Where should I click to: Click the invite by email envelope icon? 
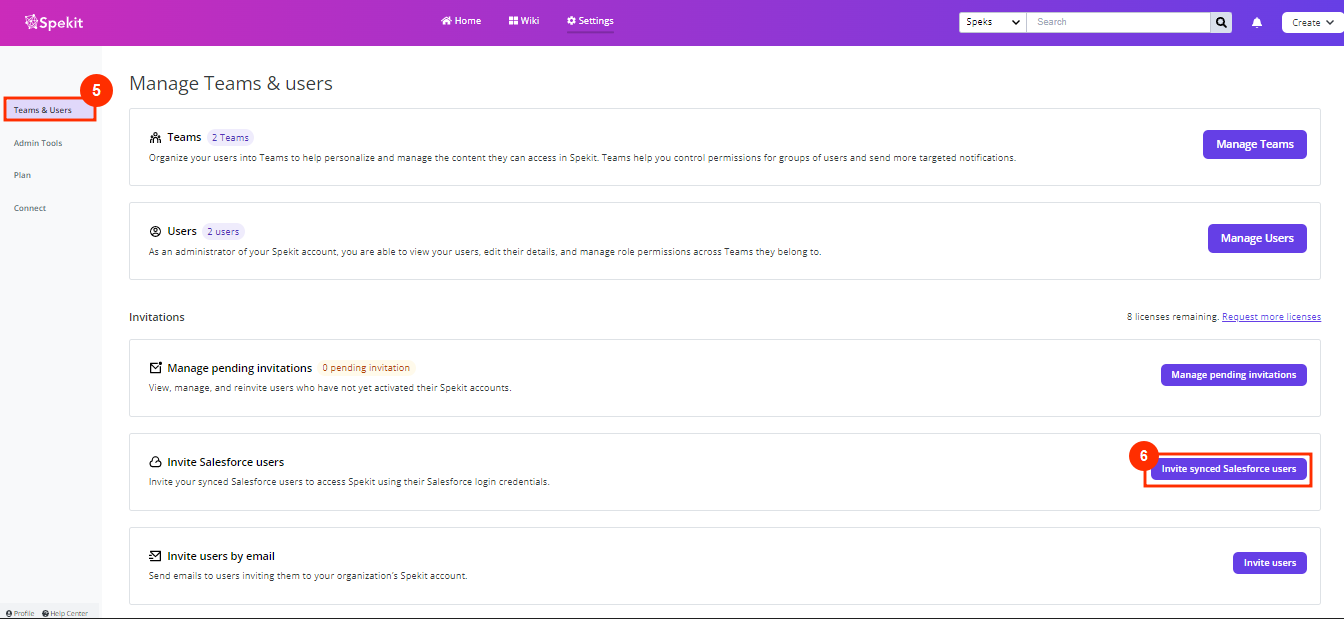tap(155, 556)
